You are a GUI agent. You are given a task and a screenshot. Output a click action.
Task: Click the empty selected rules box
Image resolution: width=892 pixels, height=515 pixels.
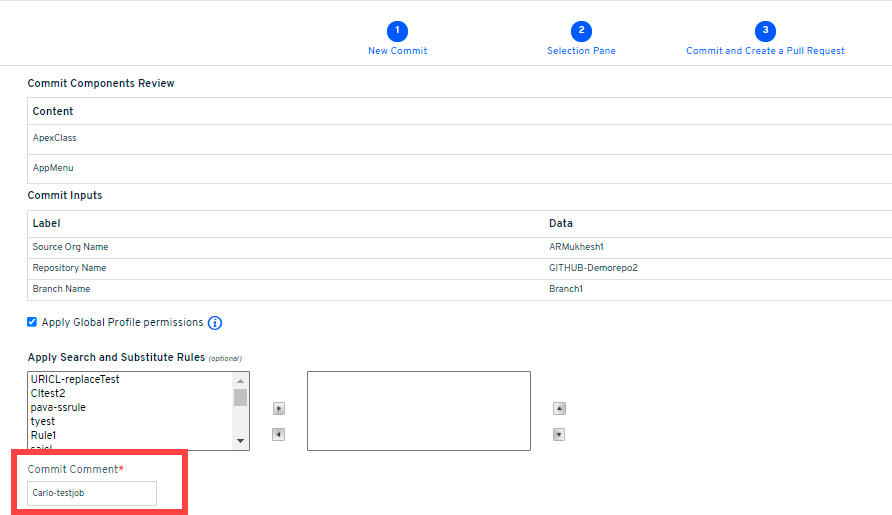click(418, 411)
